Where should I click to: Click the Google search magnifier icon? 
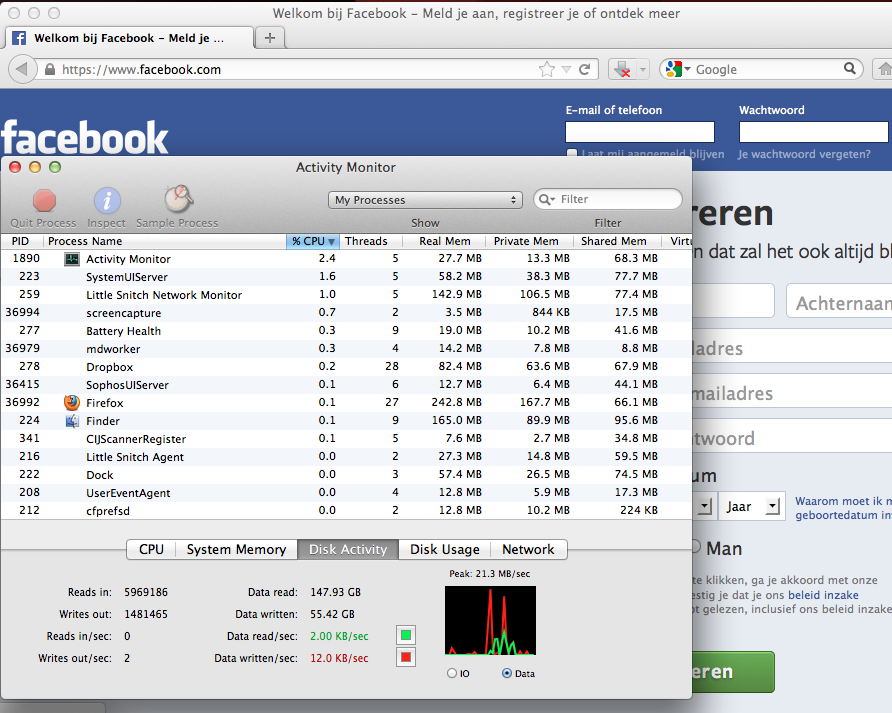(x=849, y=69)
